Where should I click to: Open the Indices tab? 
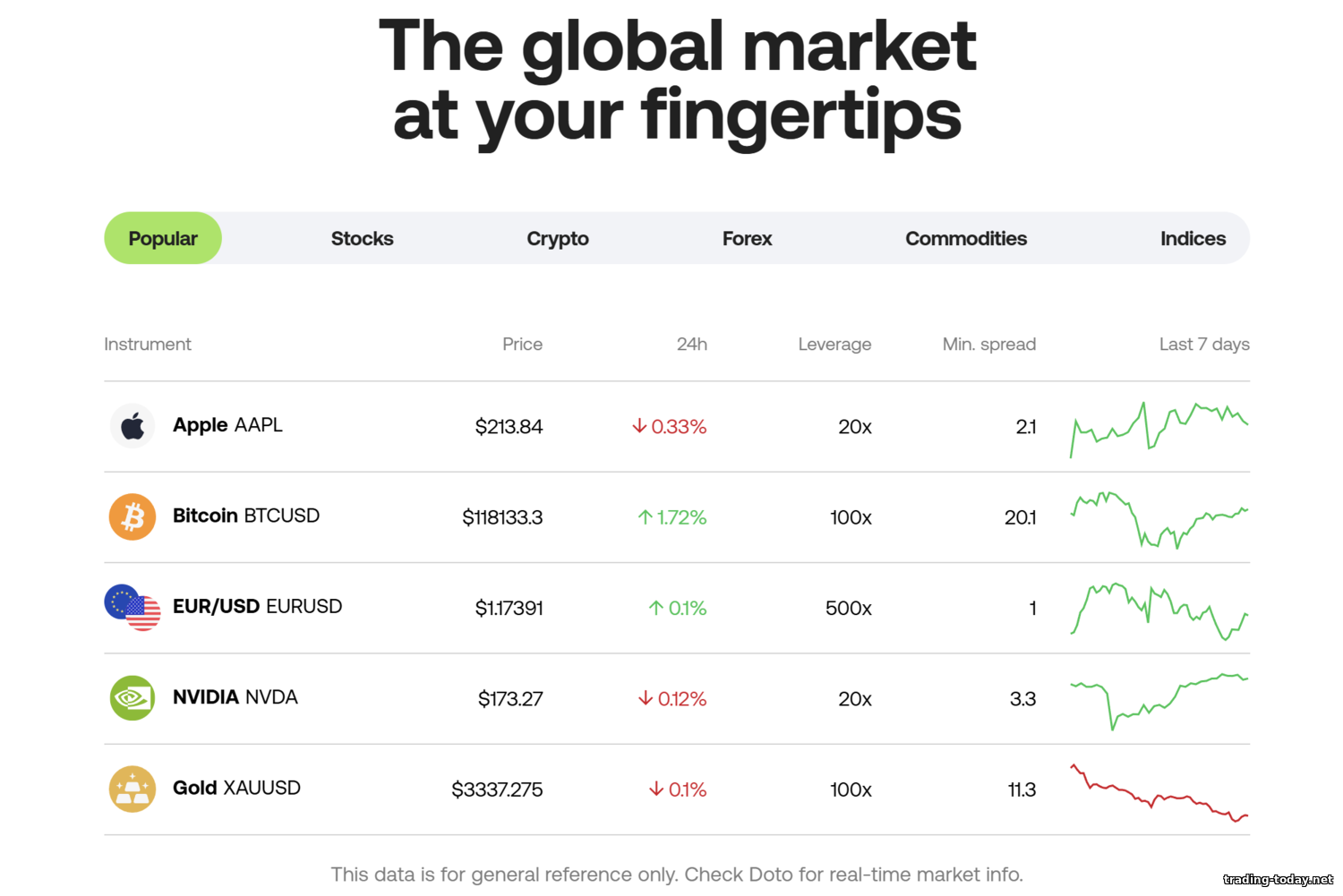pos(1192,239)
